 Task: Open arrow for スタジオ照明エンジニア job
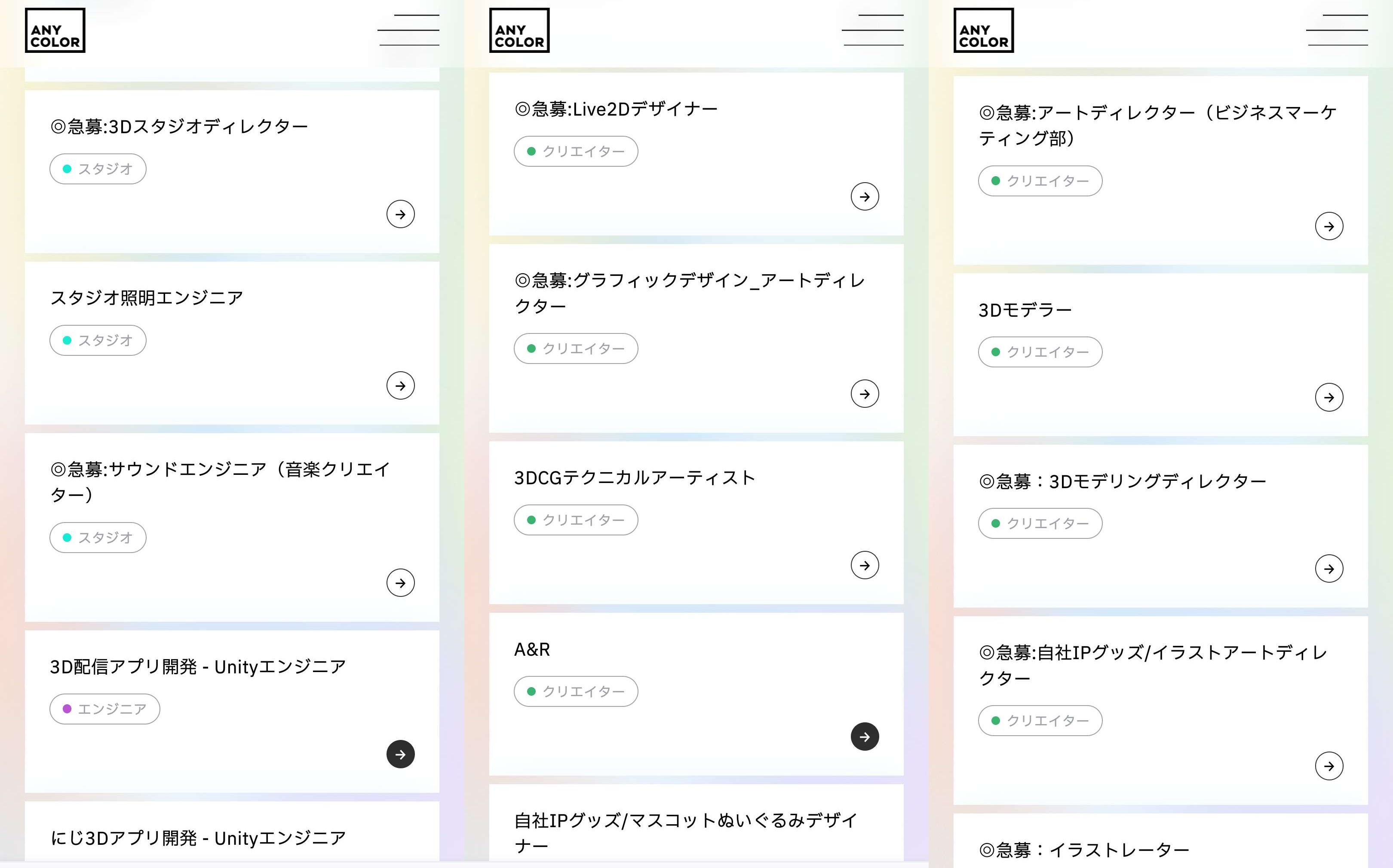400,386
